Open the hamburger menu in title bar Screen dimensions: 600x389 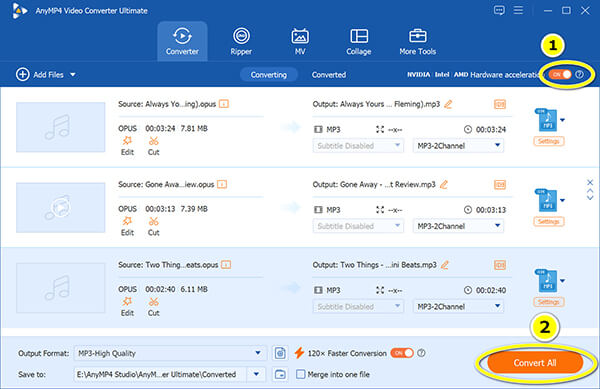click(518, 10)
